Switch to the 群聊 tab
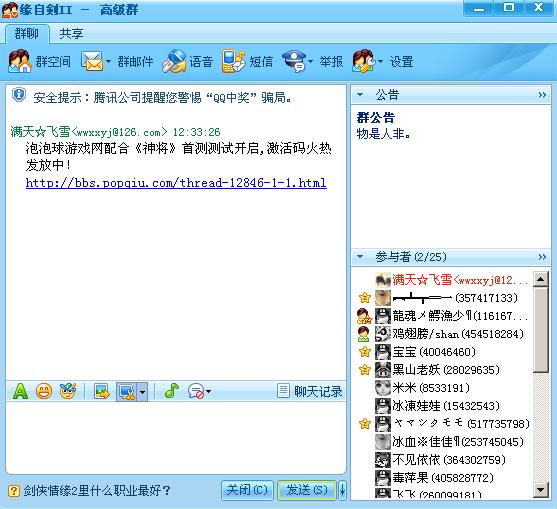 pyautogui.click(x=27, y=34)
